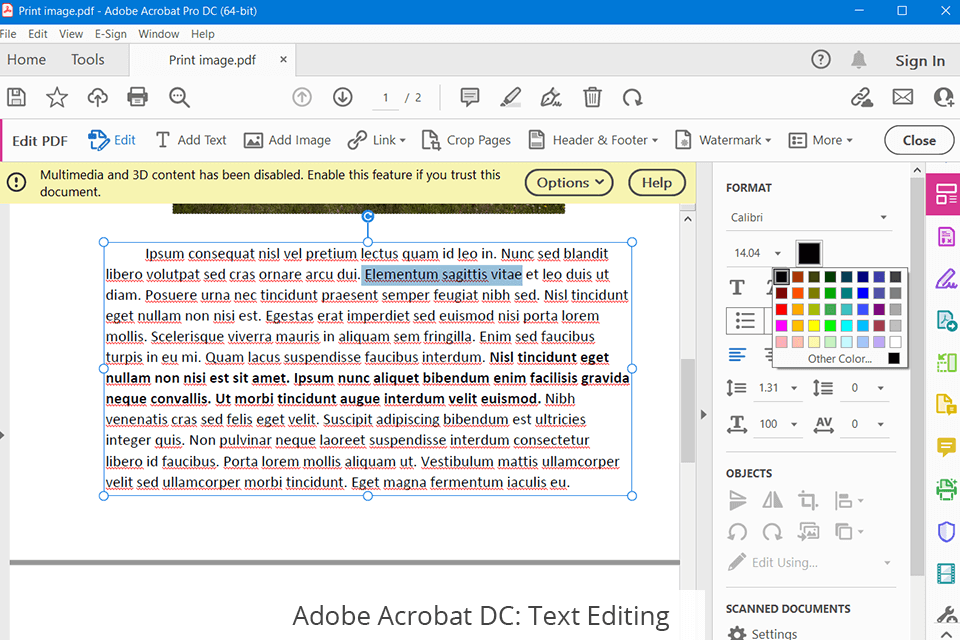Click the Help button in yellow warning bar

pos(657,183)
